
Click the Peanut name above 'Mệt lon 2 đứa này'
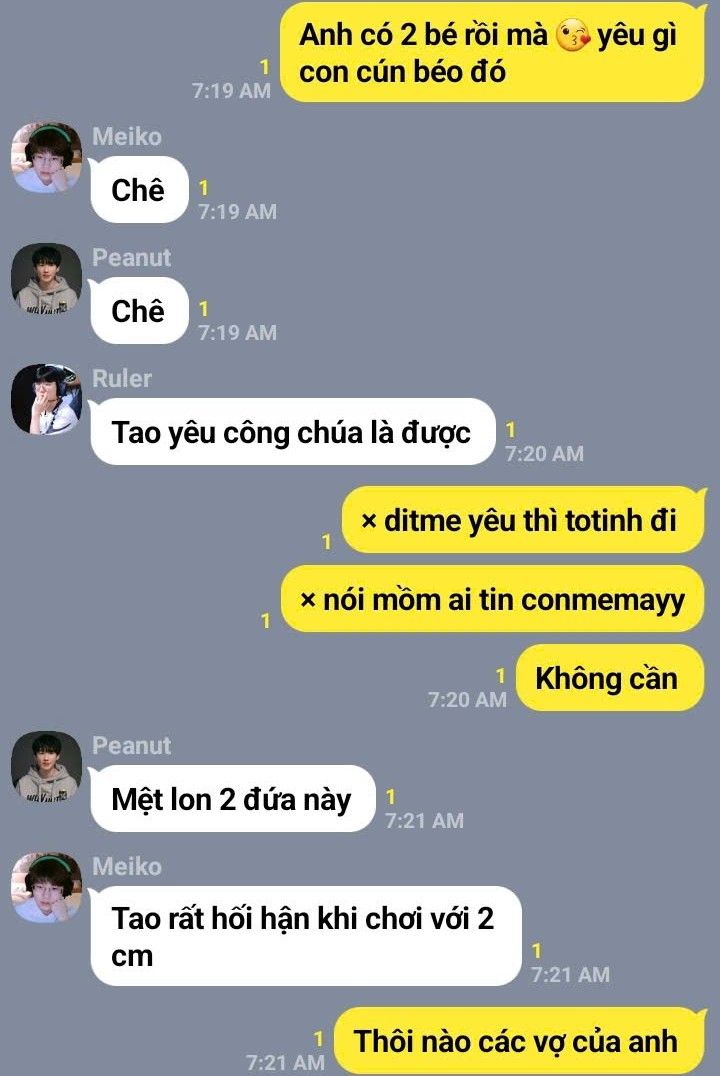tap(131, 745)
